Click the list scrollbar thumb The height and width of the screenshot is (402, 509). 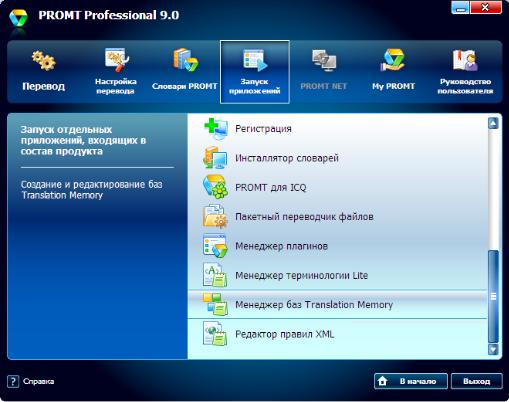493,296
